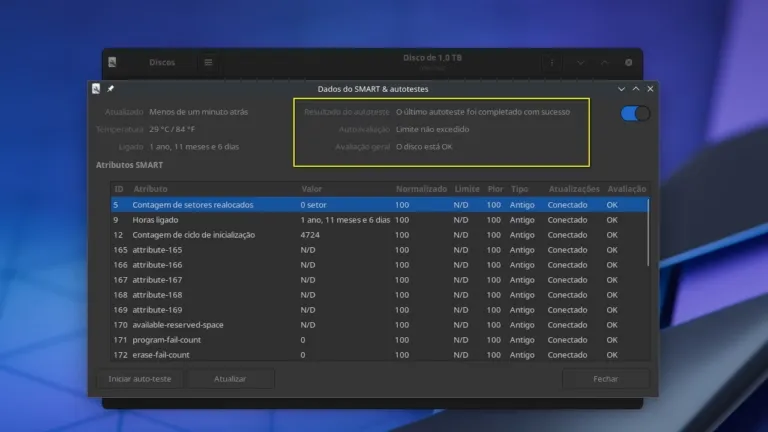Sort by the Atualizações column header
The image size is (768, 432).
[574, 189]
